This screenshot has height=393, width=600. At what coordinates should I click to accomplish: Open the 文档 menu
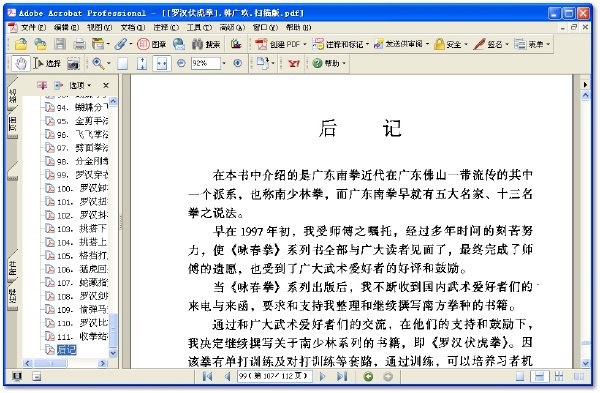[x=133, y=27]
